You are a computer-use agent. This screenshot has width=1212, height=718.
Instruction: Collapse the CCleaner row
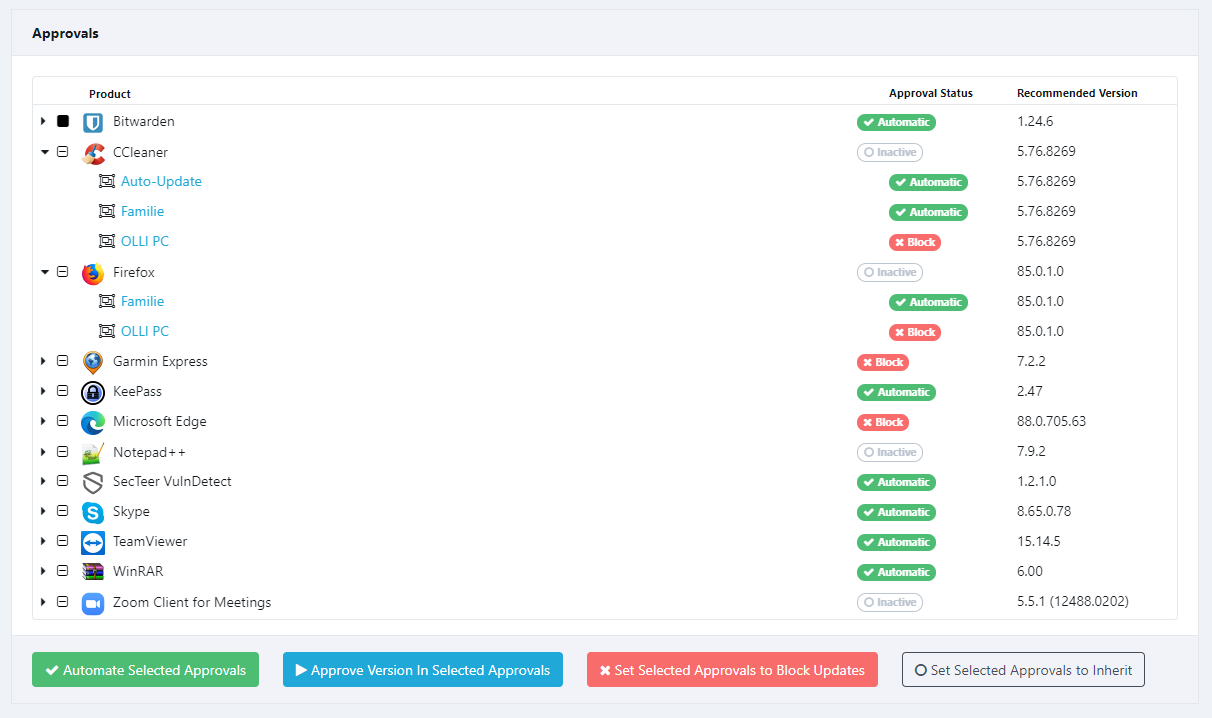[44, 152]
